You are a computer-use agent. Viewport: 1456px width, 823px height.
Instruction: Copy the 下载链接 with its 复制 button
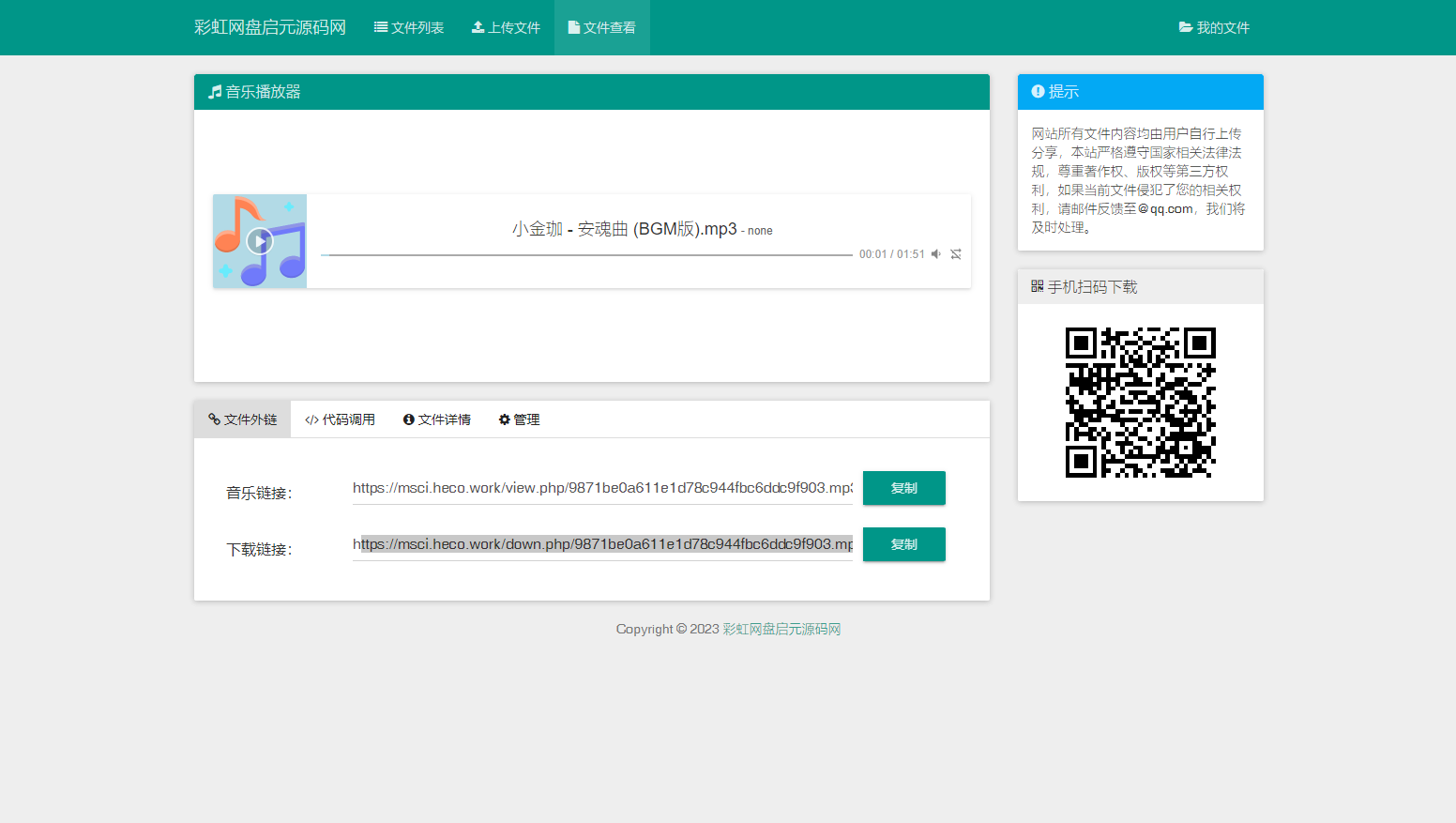point(903,544)
